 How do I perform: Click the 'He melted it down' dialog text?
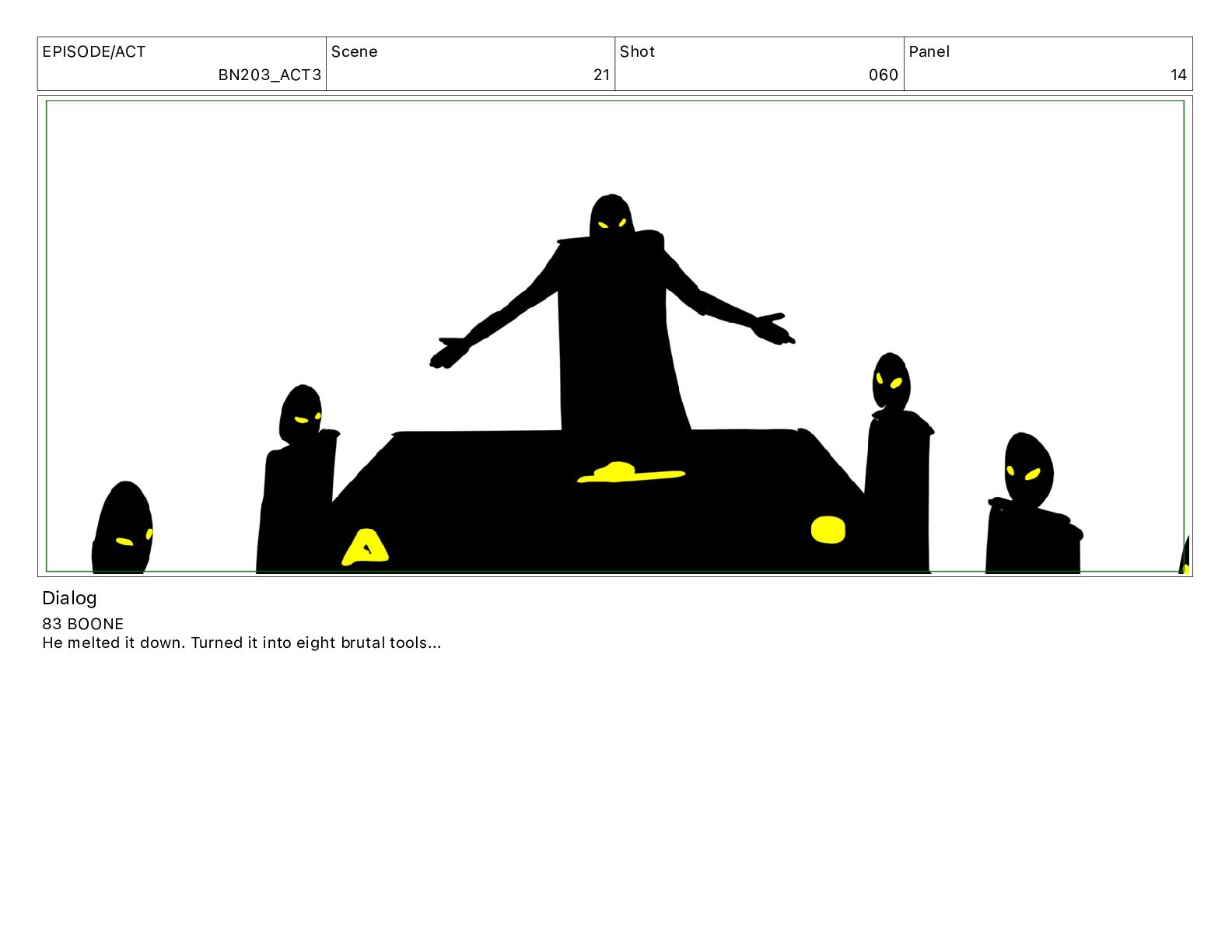pos(241,642)
